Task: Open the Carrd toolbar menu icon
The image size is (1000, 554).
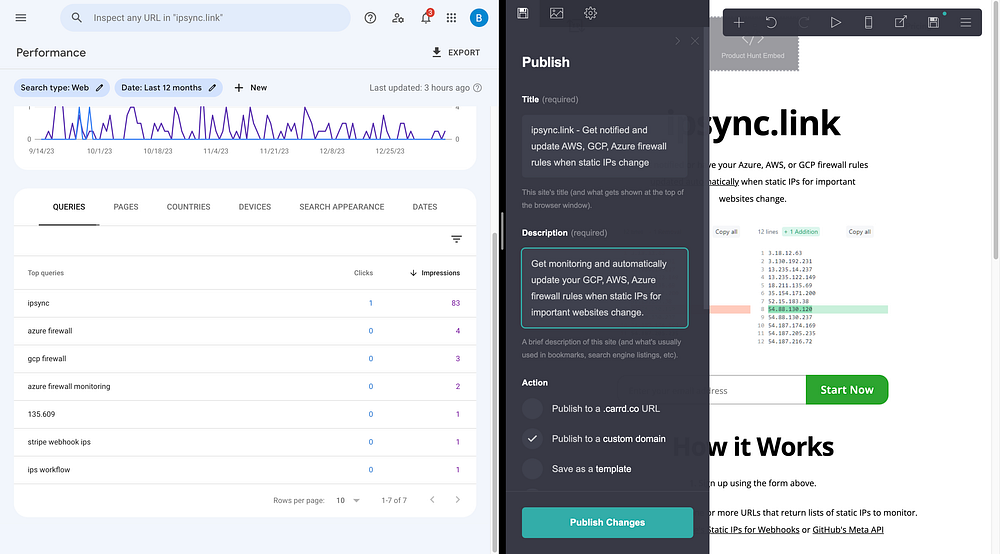Action: tap(966, 23)
